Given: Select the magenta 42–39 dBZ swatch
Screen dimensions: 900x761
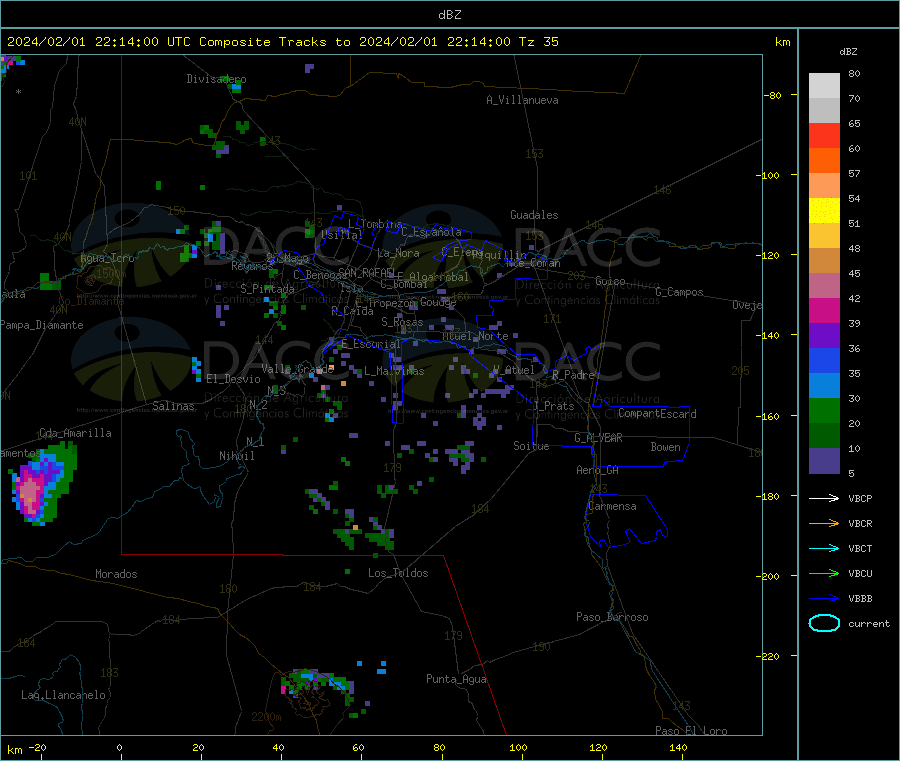Looking at the screenshot, I should pos(824,310).
